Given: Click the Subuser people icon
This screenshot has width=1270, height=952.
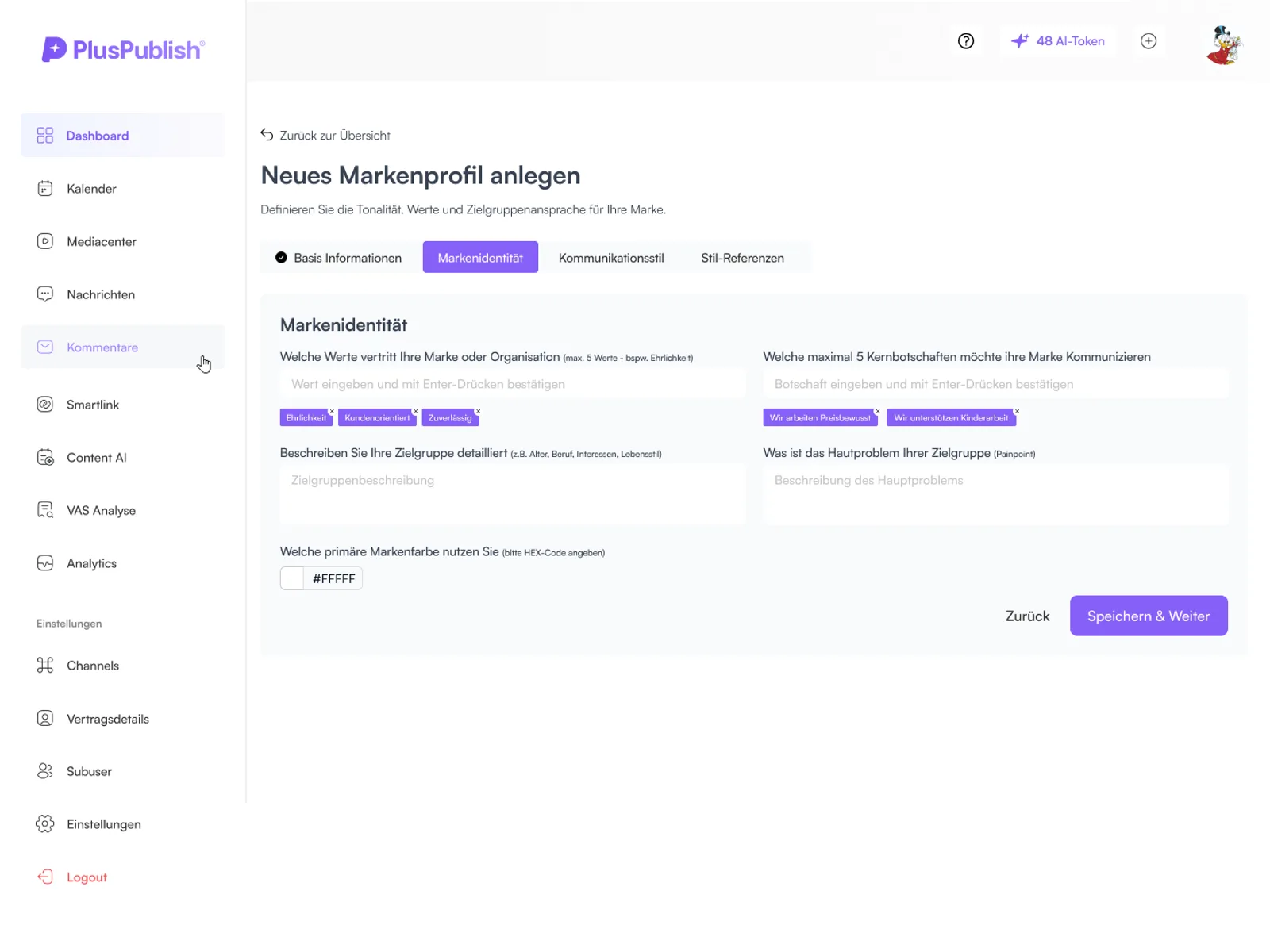Looking at the screenshot, I should 45,771.
